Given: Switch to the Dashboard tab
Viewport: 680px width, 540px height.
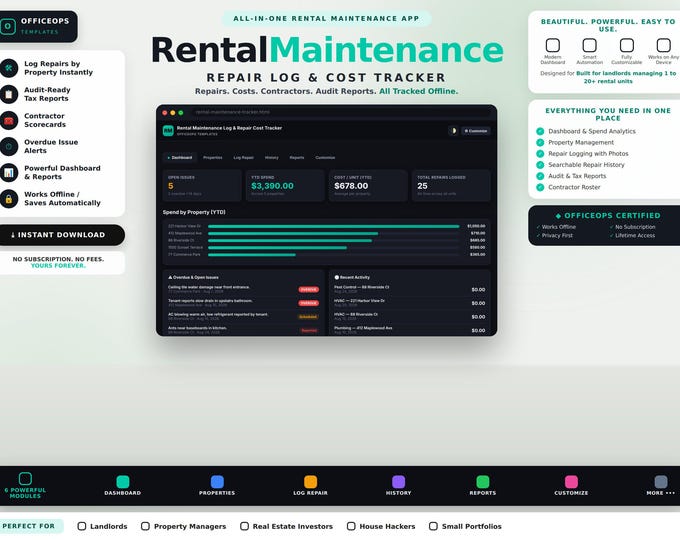Looking at the screenshot, I should pyautogui.click(x=180, y=157).
